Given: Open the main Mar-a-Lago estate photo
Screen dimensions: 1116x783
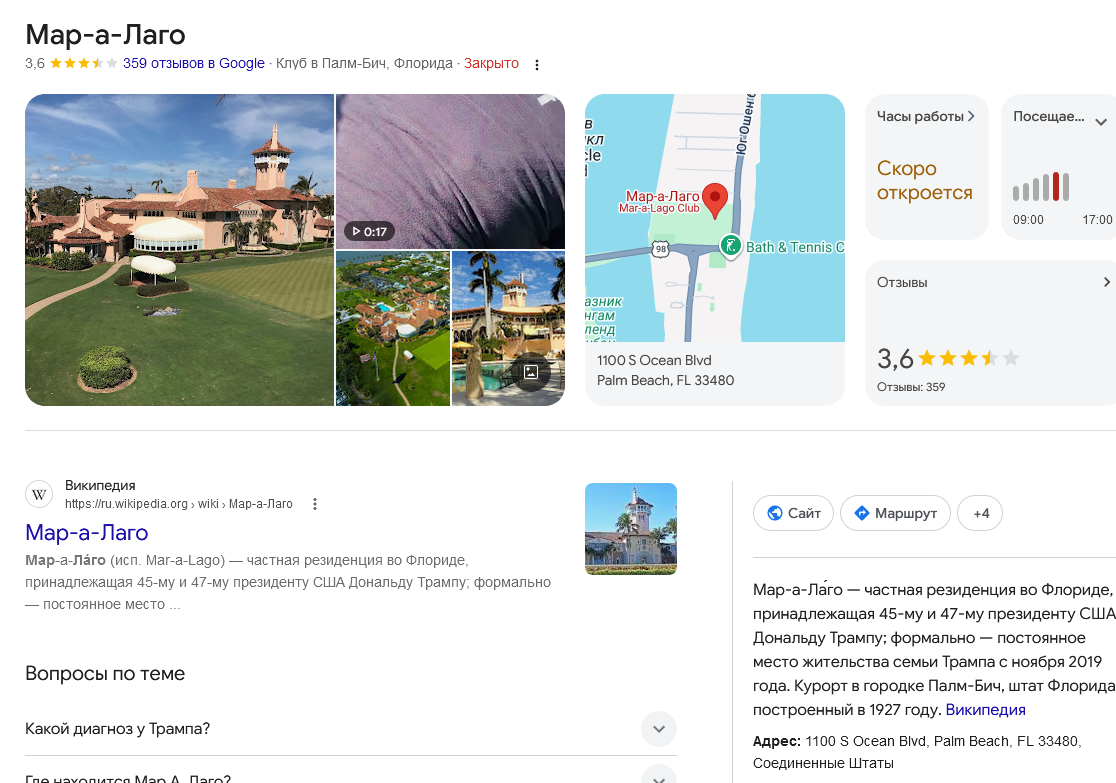Looking at the screenshot, I should point(179,250).
